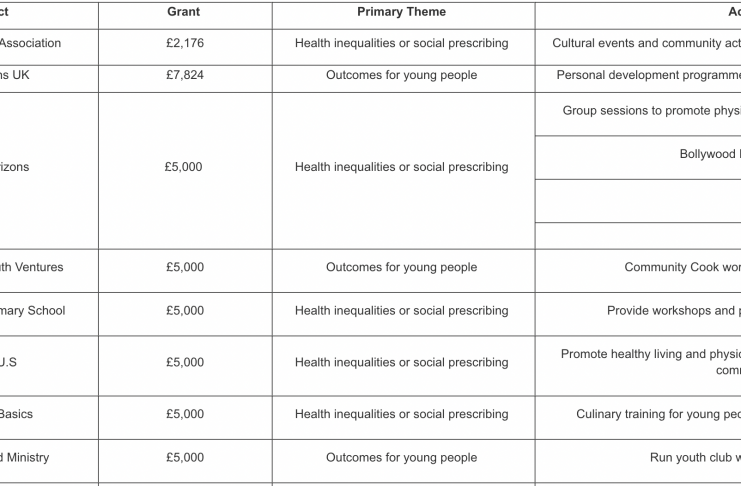Click the Provide workshops activity cell
Image resolution: width=741 pixels, height=486 pixels.
(673, 310)
